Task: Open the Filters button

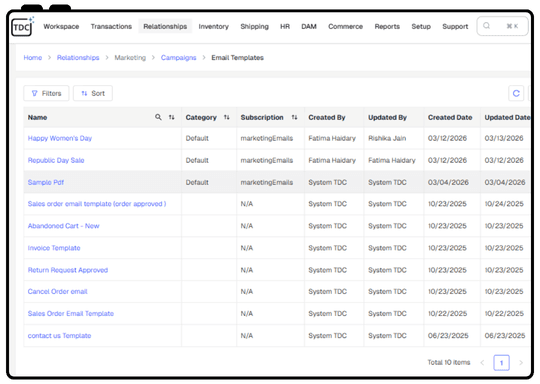Action: [x=46, y=93]
